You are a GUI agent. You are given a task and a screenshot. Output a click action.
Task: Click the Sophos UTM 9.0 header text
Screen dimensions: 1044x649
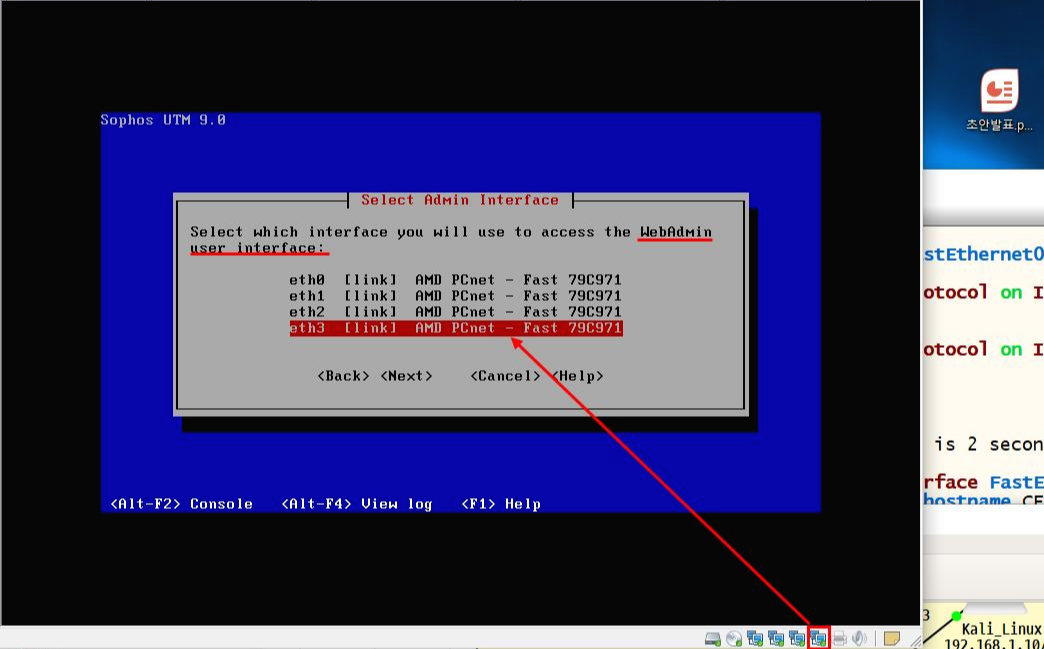(163, 120)
